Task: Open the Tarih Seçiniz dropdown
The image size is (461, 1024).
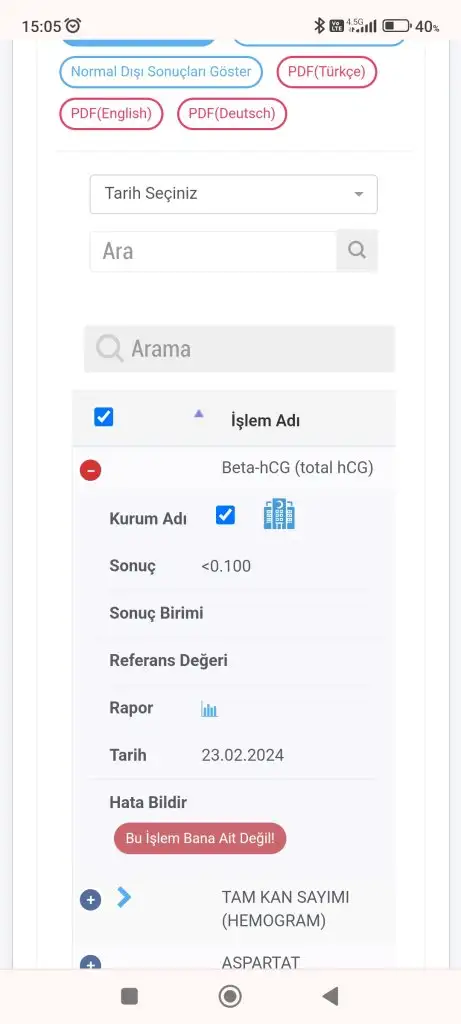Action: pyautogui.click(x=234, y=194)
